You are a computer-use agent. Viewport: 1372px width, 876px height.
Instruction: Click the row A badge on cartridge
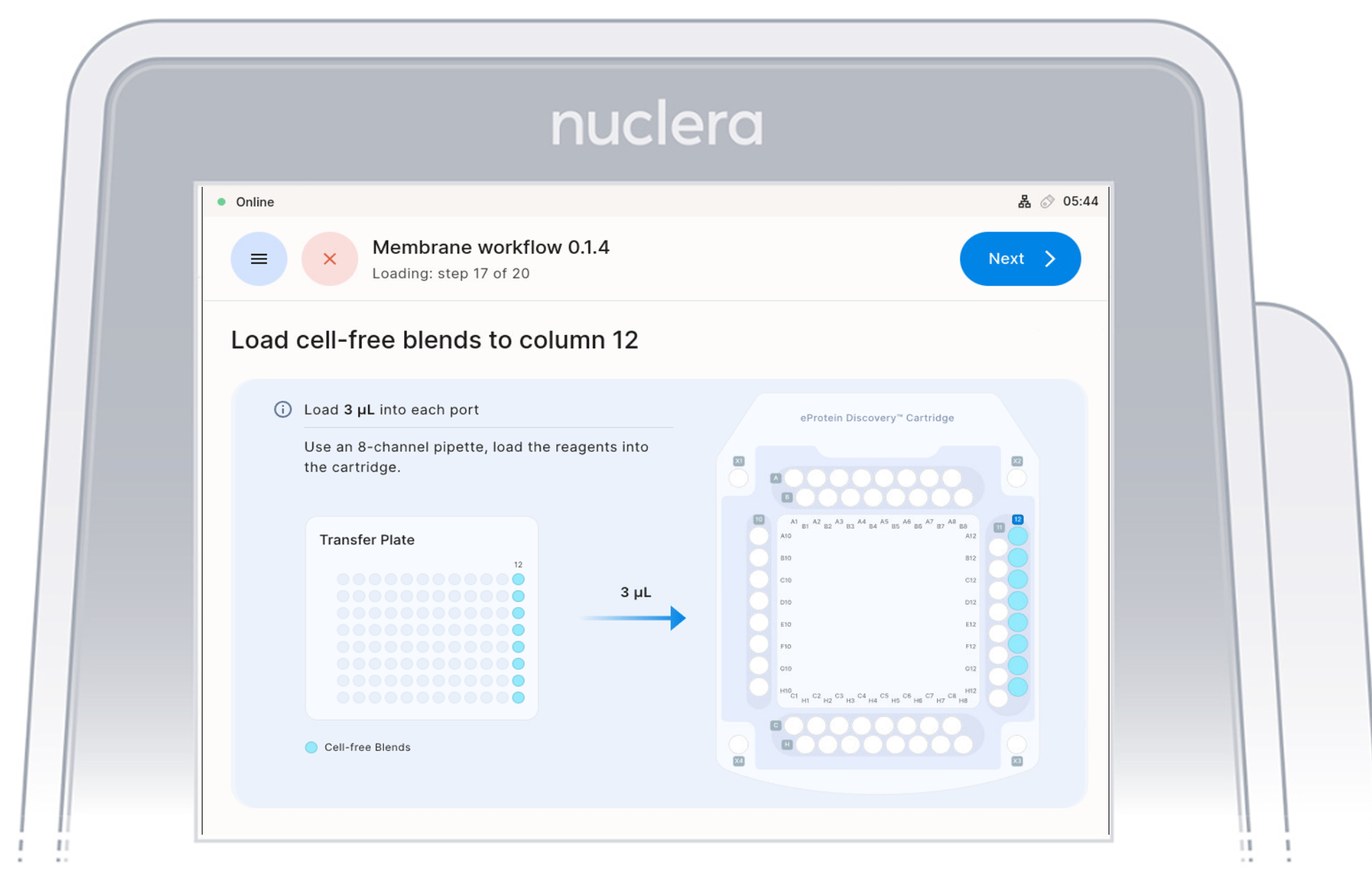tap(776, 478)
